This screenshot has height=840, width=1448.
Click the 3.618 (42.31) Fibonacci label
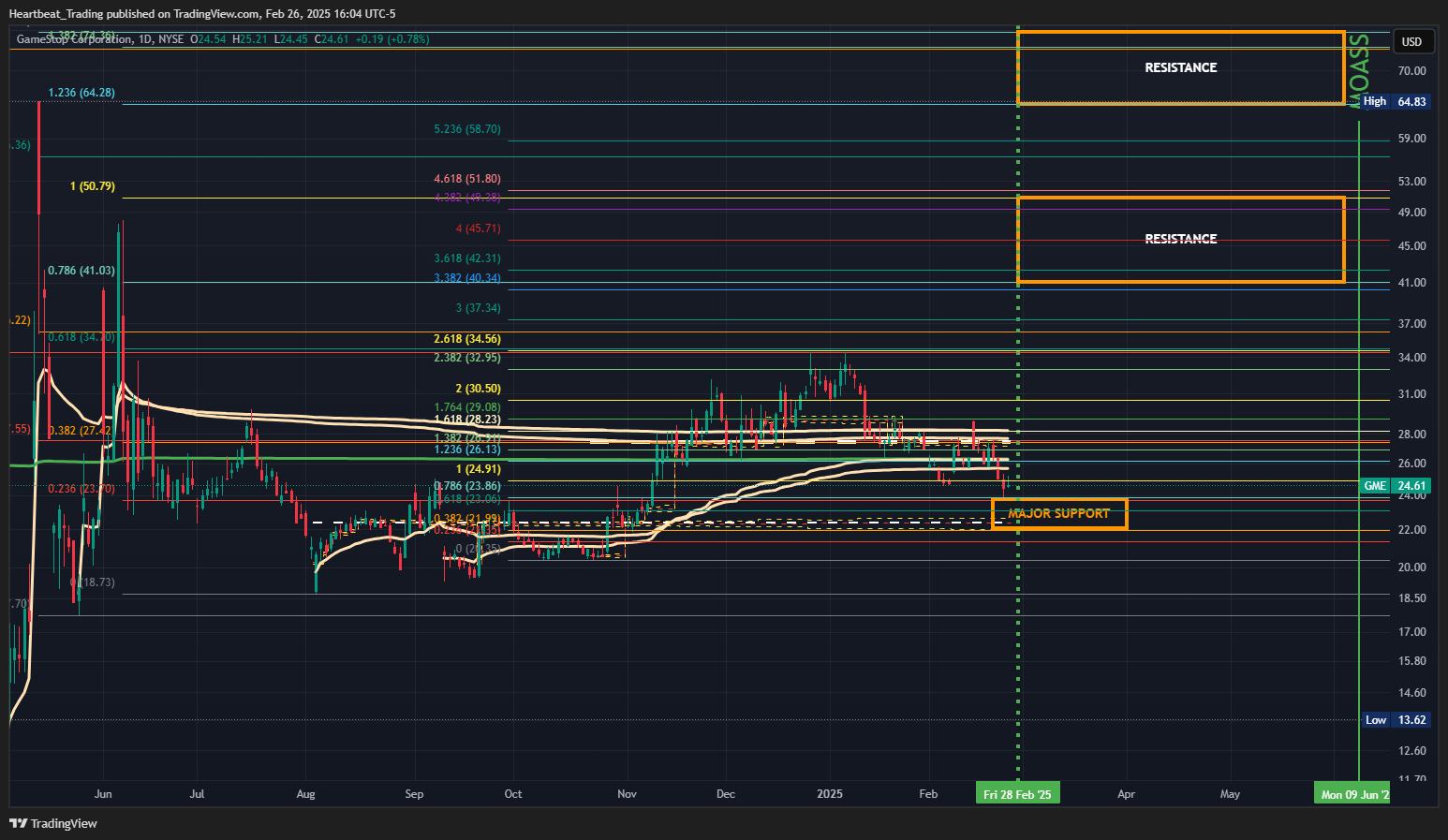click(x=467, y=258)
